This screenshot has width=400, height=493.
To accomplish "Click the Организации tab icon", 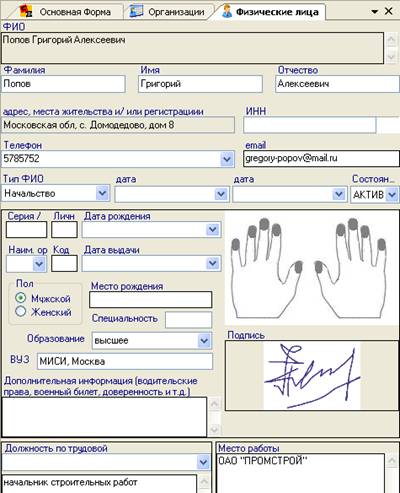I will click(x=136, y=11).
